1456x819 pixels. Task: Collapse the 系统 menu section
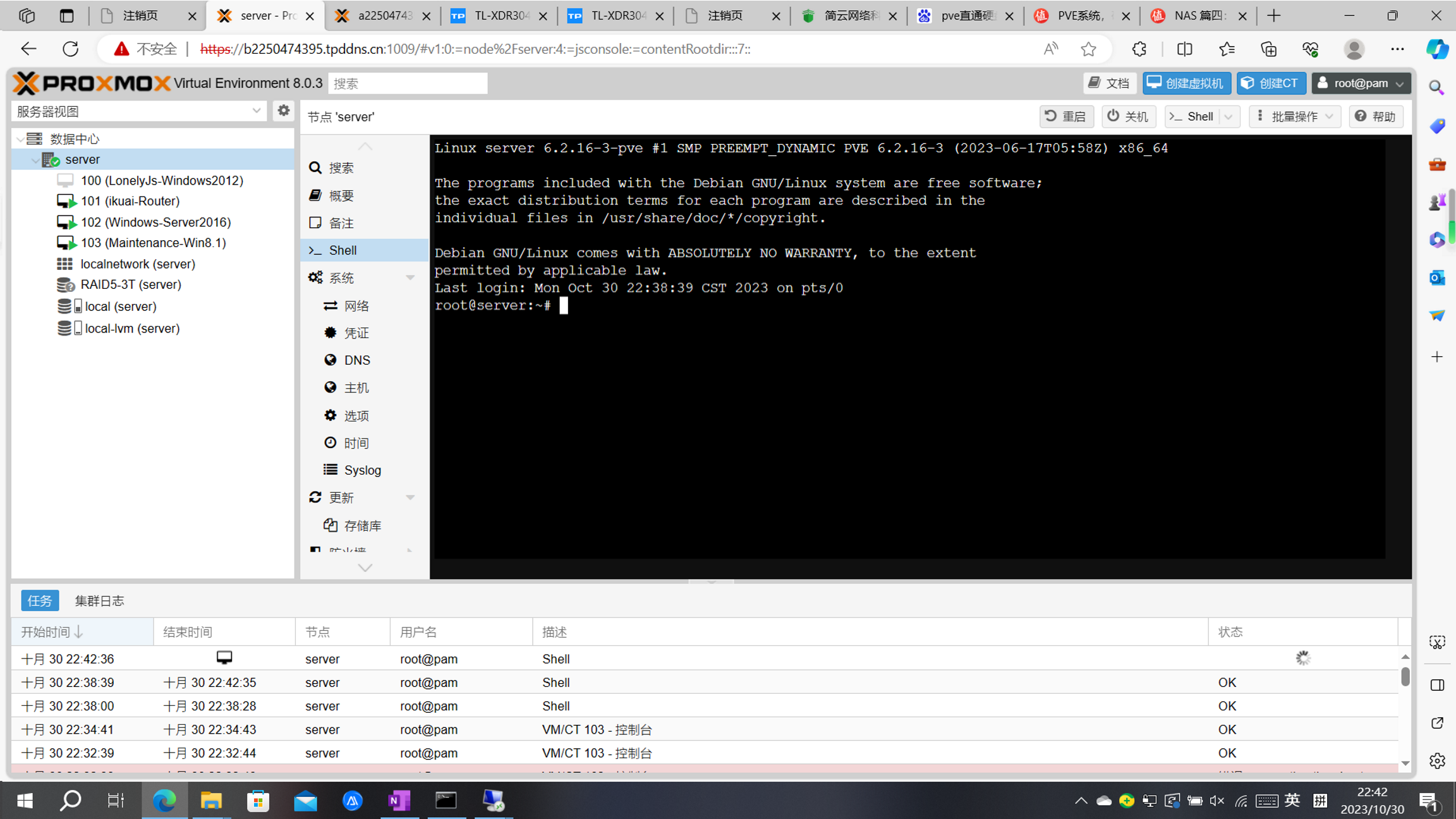click(409, 278)
